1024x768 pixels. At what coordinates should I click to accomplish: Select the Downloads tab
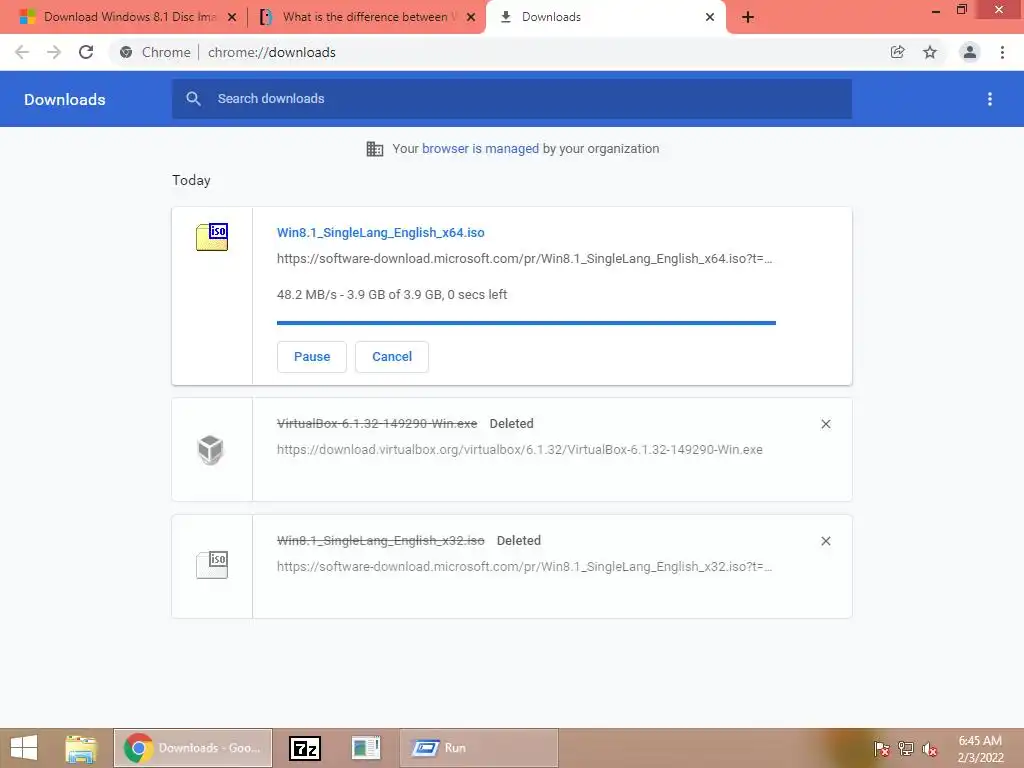(x=551, y=17)
